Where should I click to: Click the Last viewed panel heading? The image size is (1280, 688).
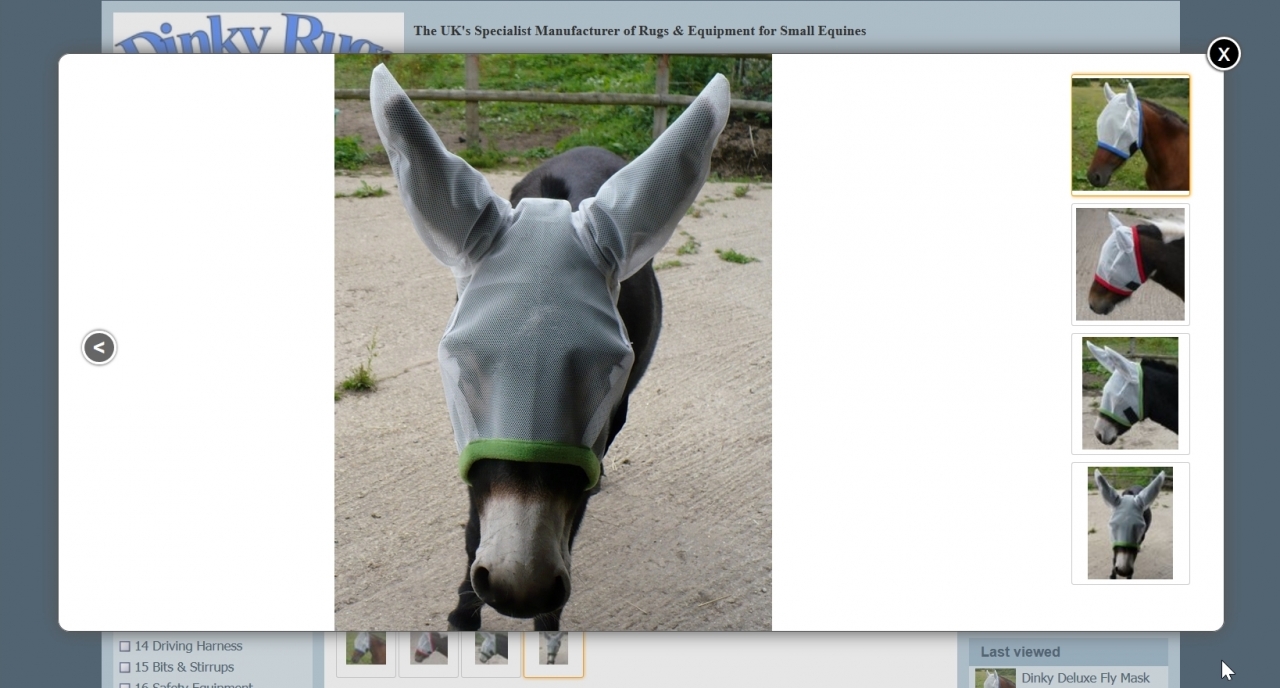click(1020, 652)
